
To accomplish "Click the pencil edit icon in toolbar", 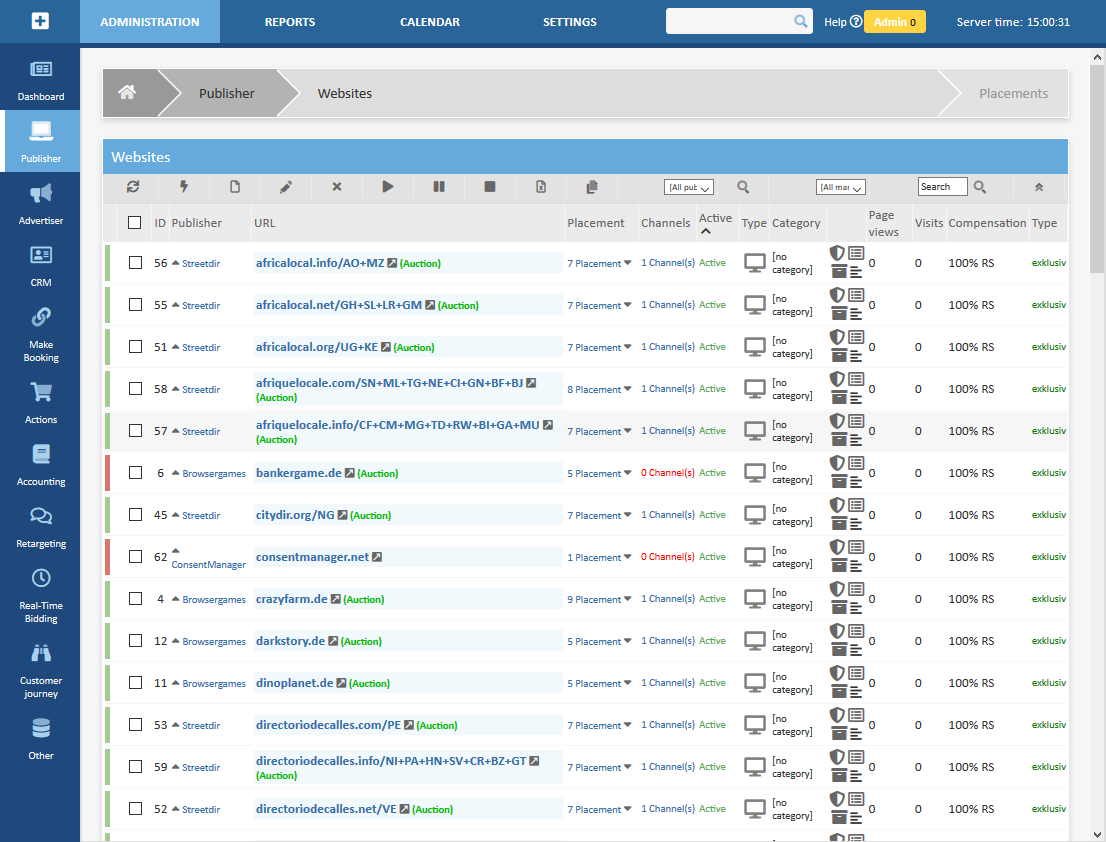I will click(x=286, y=187).
